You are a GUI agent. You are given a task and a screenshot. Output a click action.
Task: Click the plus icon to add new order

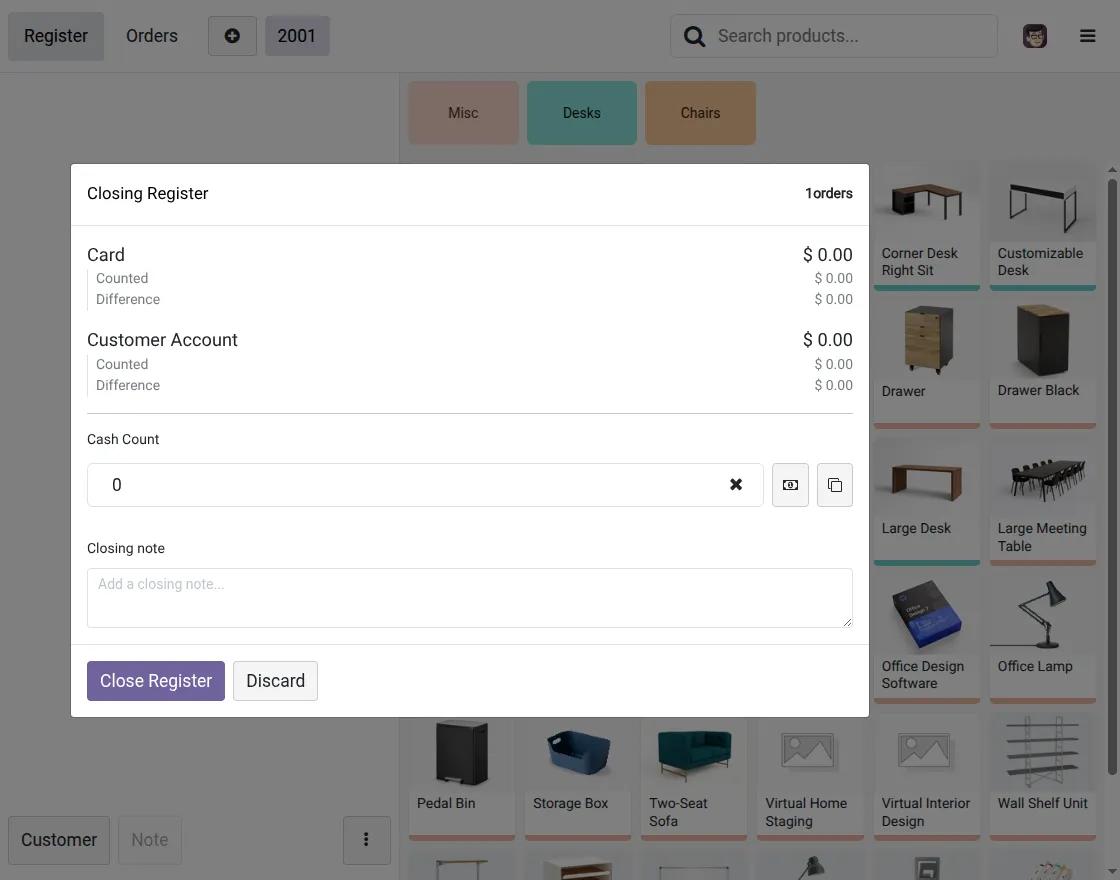[232, 36]
